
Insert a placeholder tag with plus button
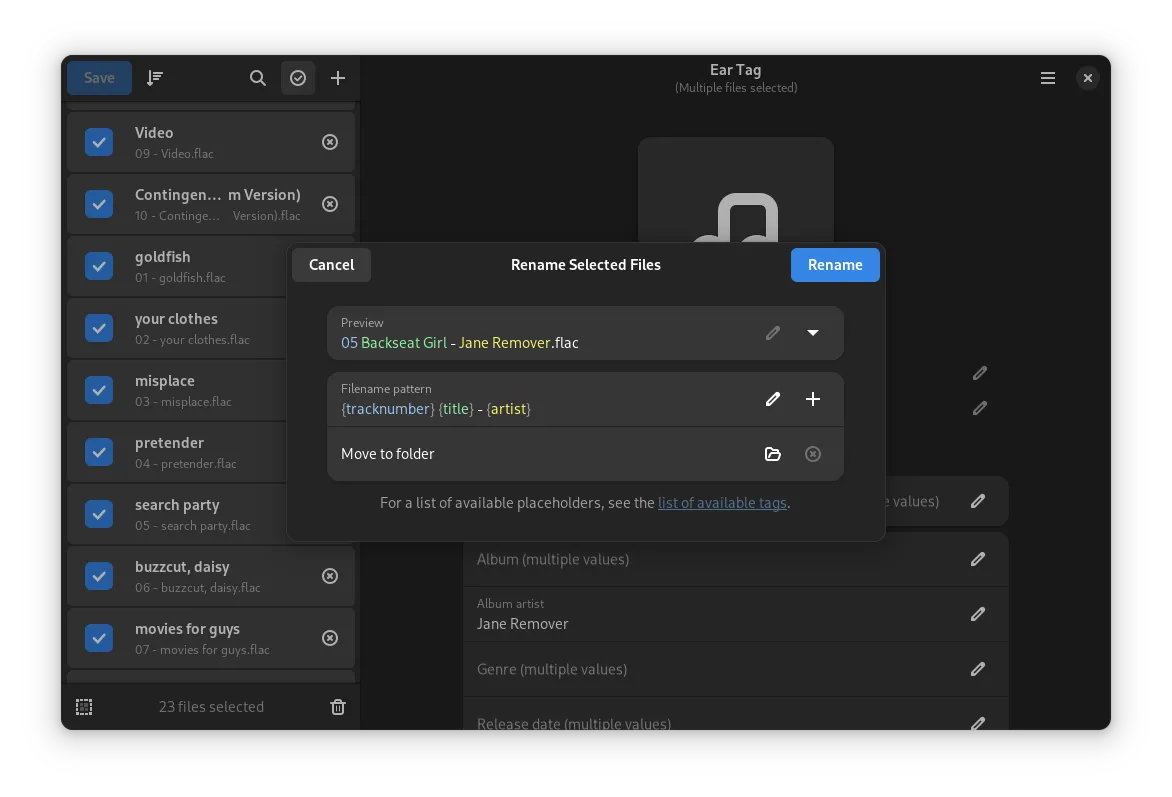click(813, 399)
